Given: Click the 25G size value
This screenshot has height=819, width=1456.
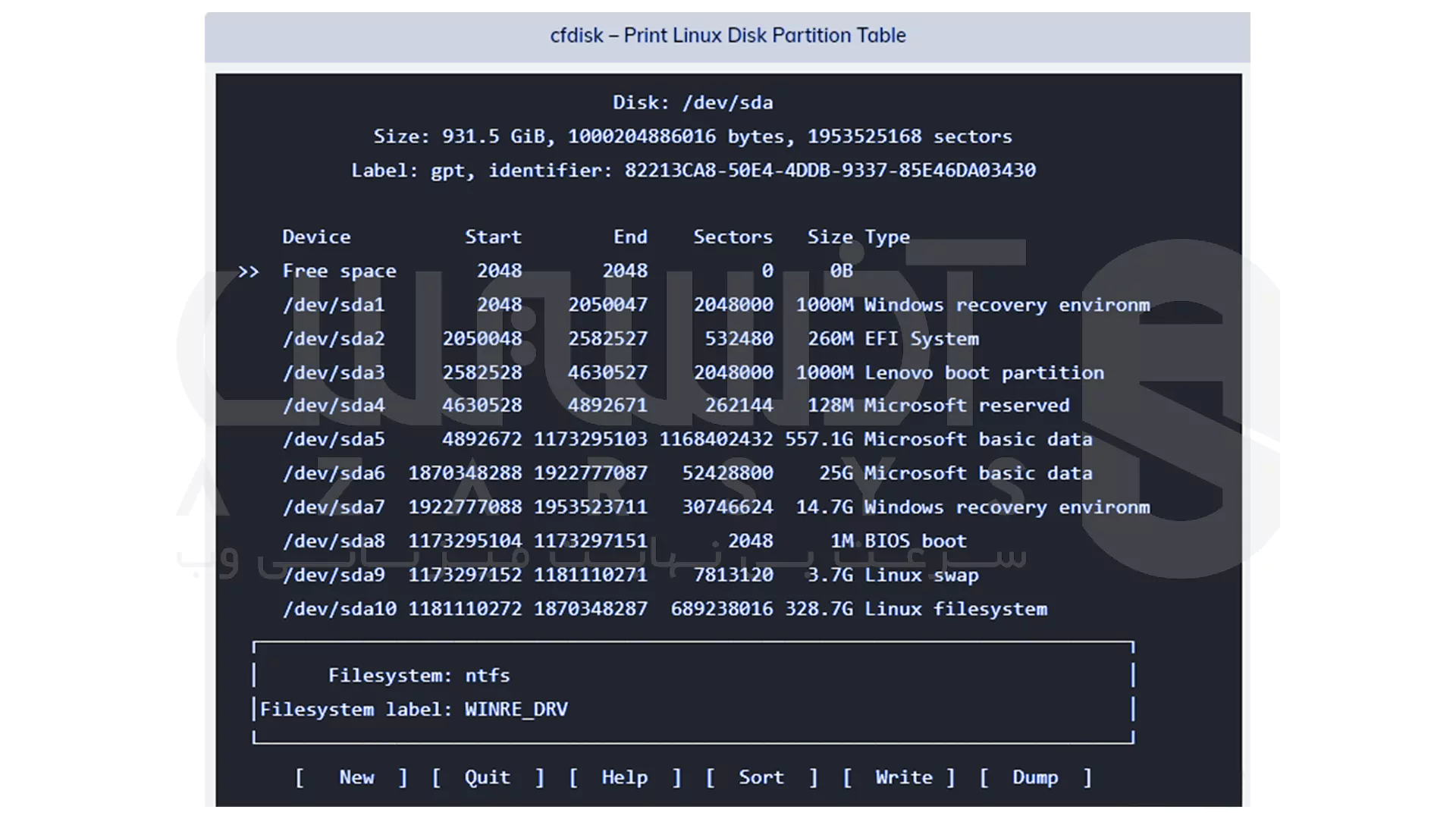Looking at the screenshot, I should (x=836, y=473).
